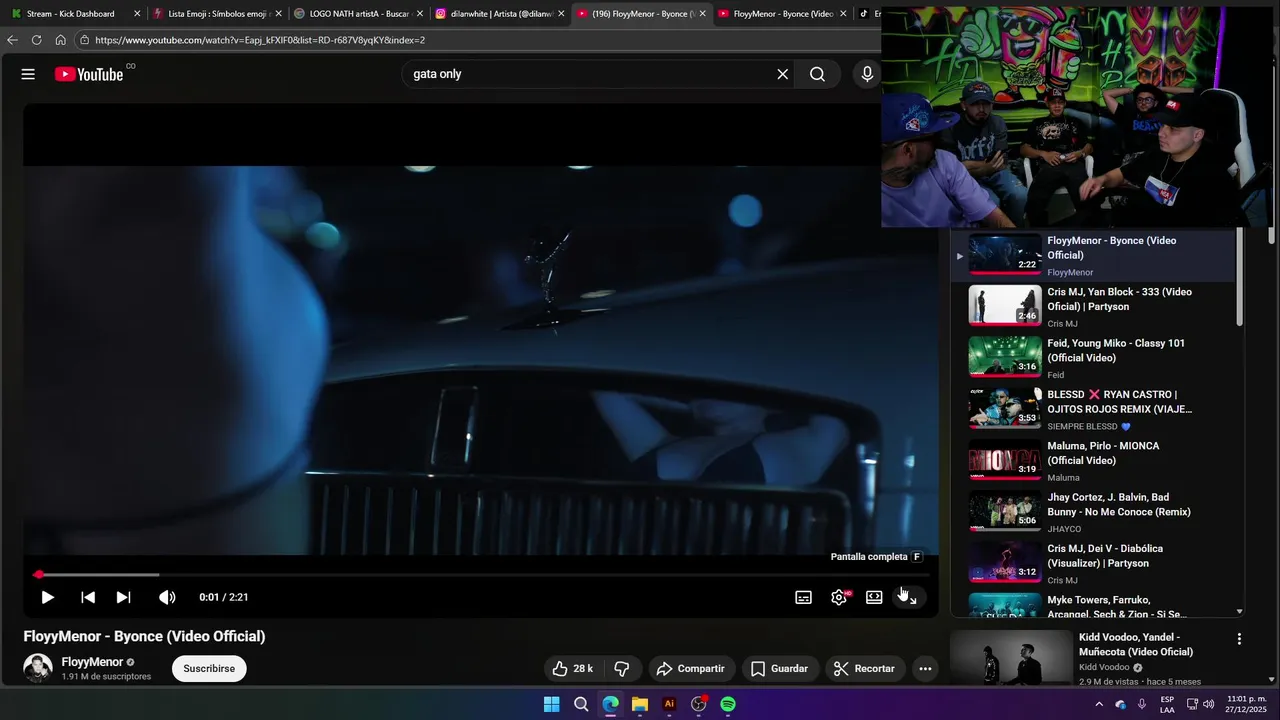Open OBS Studio from taskbar
This screenshot has width=1280, height=720.
(x=699, y=704)
